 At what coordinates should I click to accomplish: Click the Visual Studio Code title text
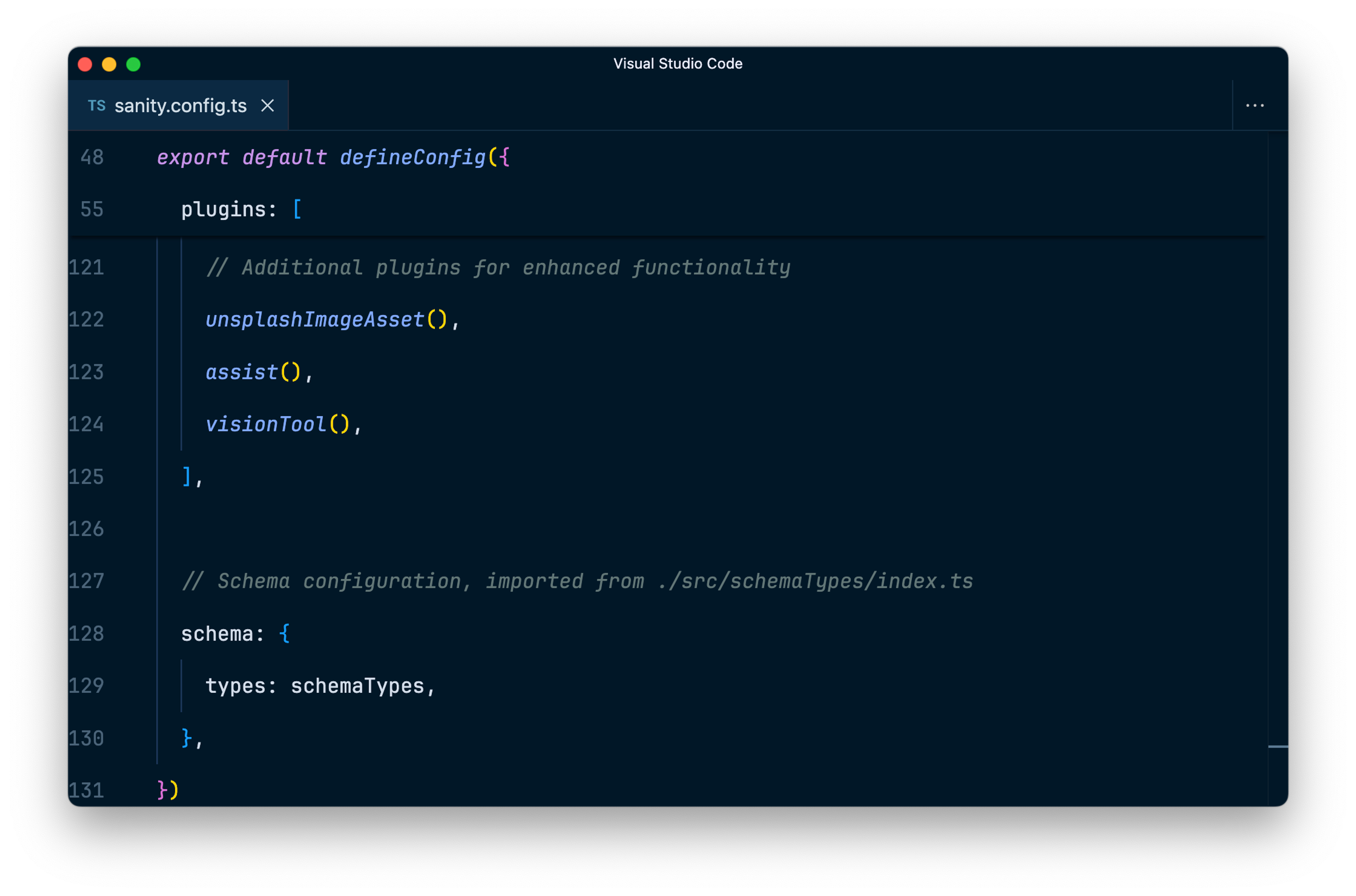coord(677,64)
